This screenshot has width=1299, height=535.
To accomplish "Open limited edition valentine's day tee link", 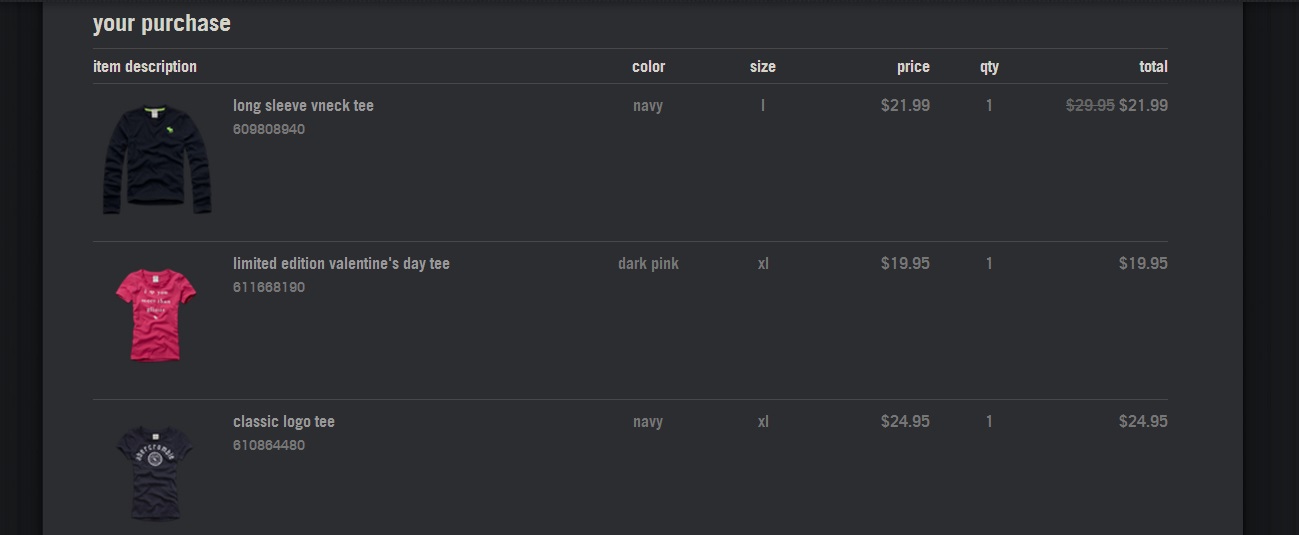I will pos(341,264).
